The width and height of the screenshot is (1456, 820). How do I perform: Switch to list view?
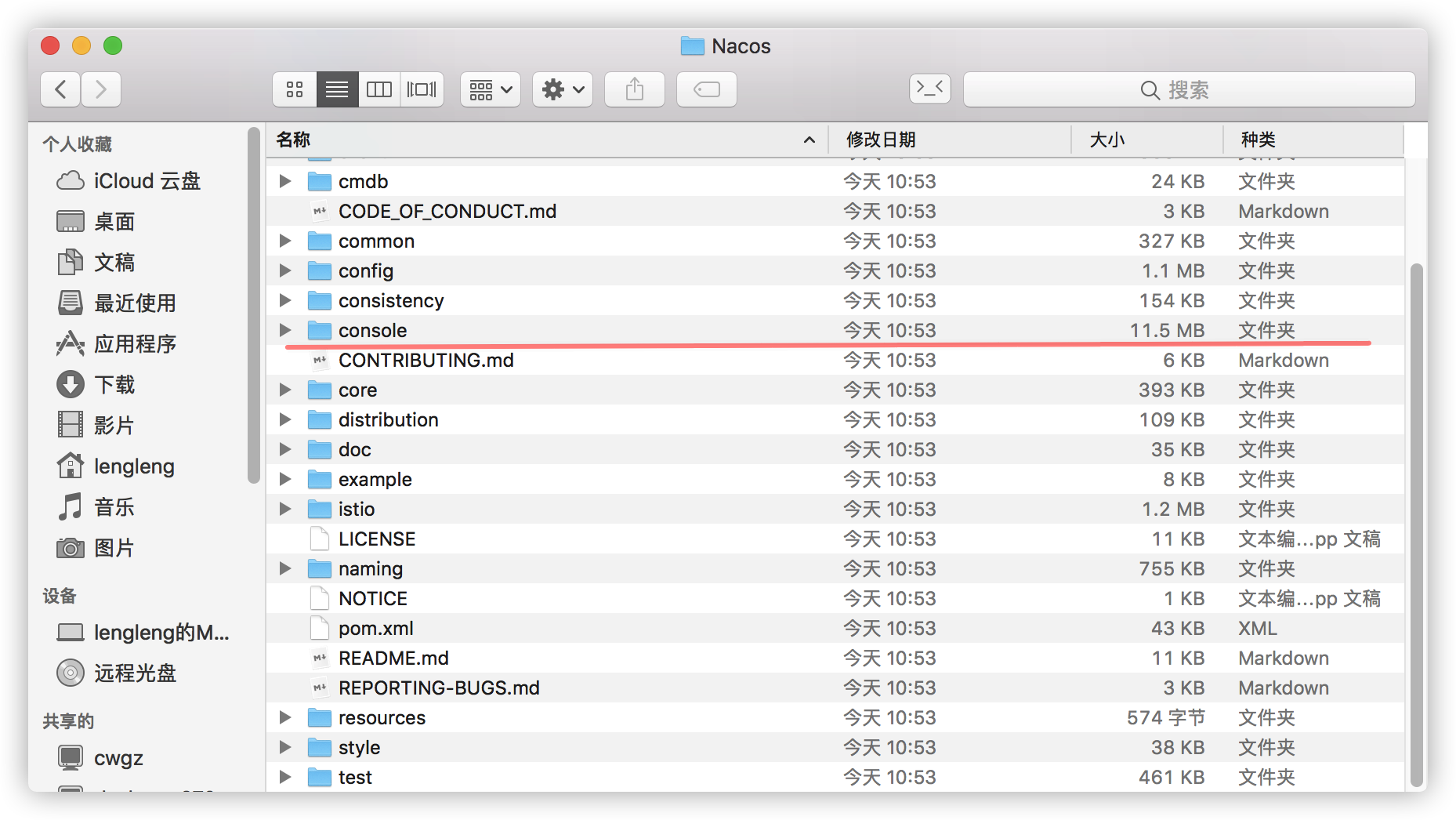click(x=337, y=89)
